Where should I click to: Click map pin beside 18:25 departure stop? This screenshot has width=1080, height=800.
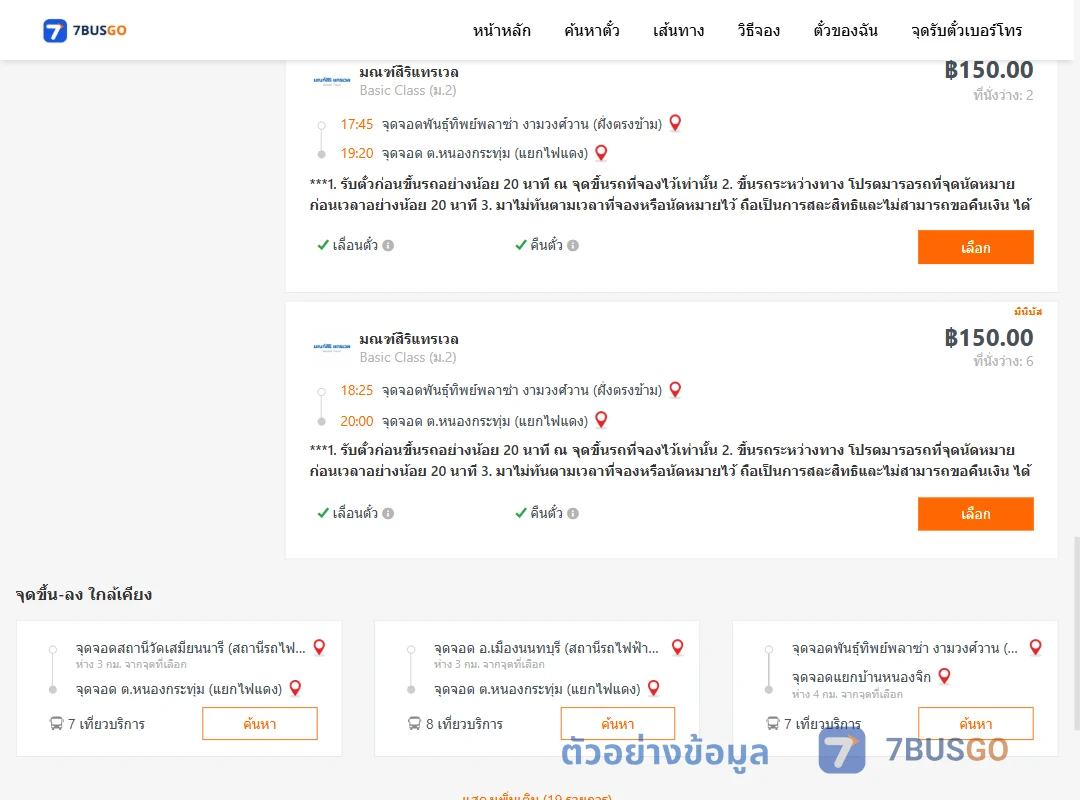[x=675, y=389]
